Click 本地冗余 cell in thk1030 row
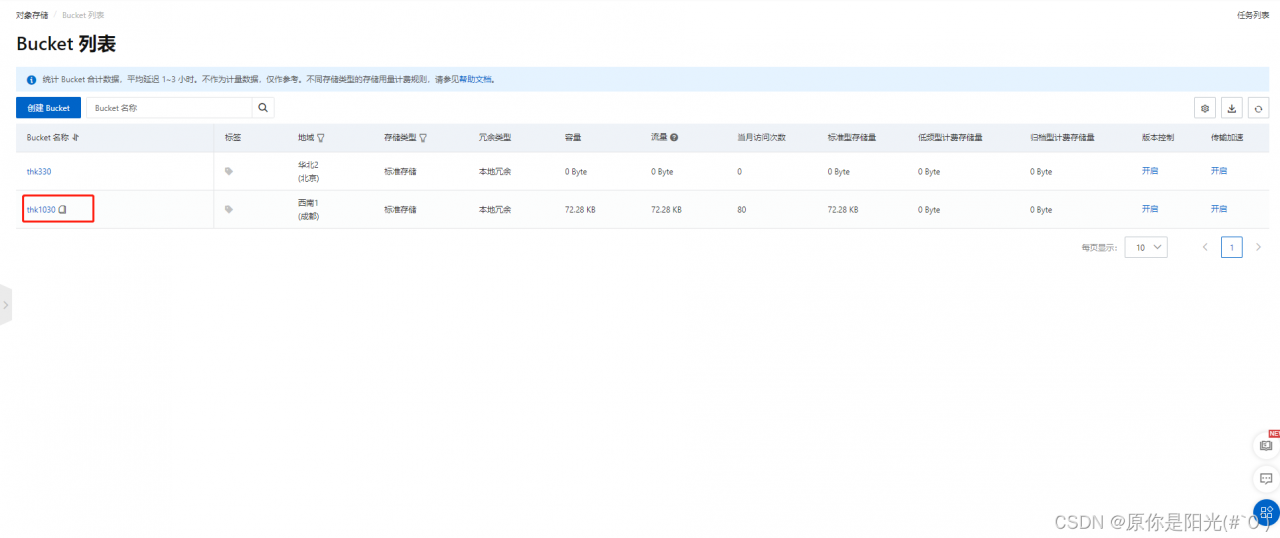 pyautogui.click(x=495, y=210)
